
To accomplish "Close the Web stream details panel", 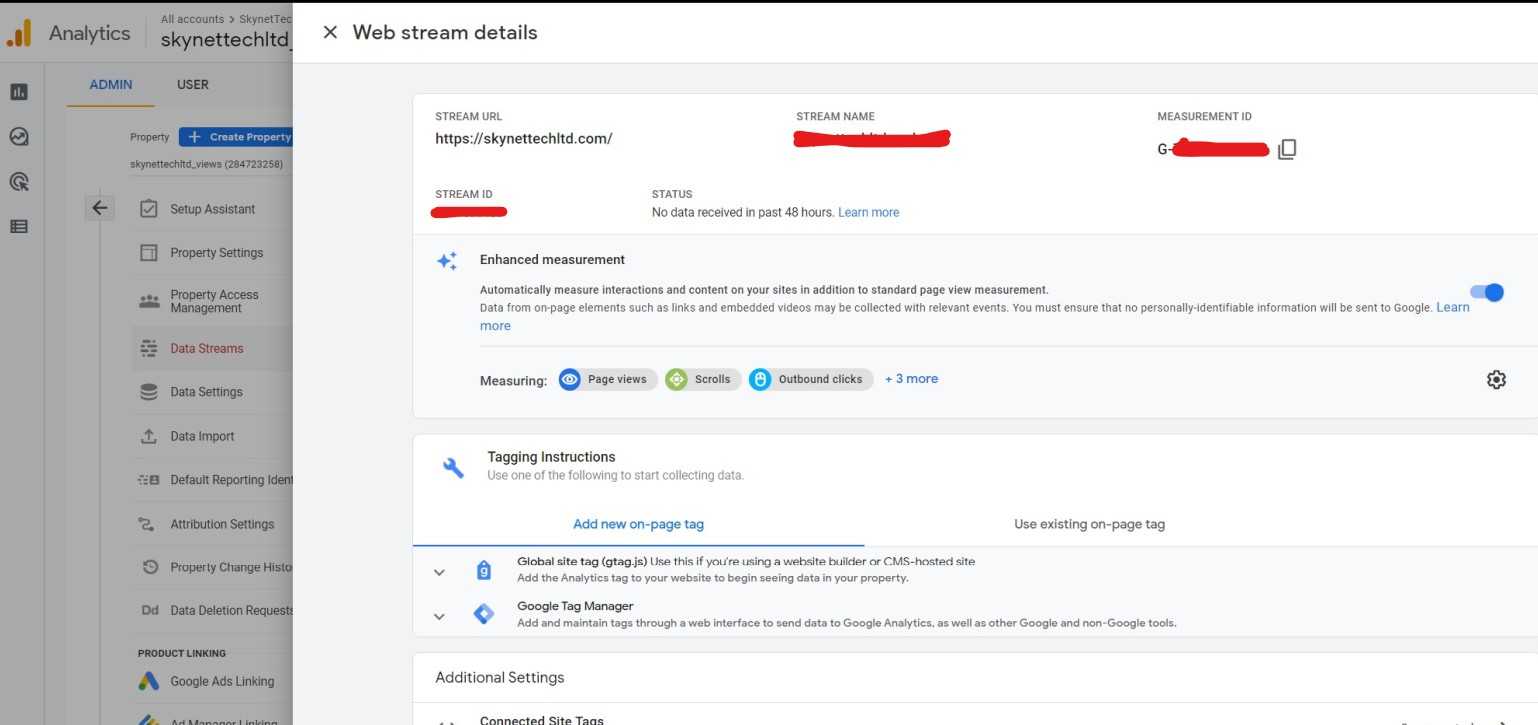I will [x=330, y=32].
